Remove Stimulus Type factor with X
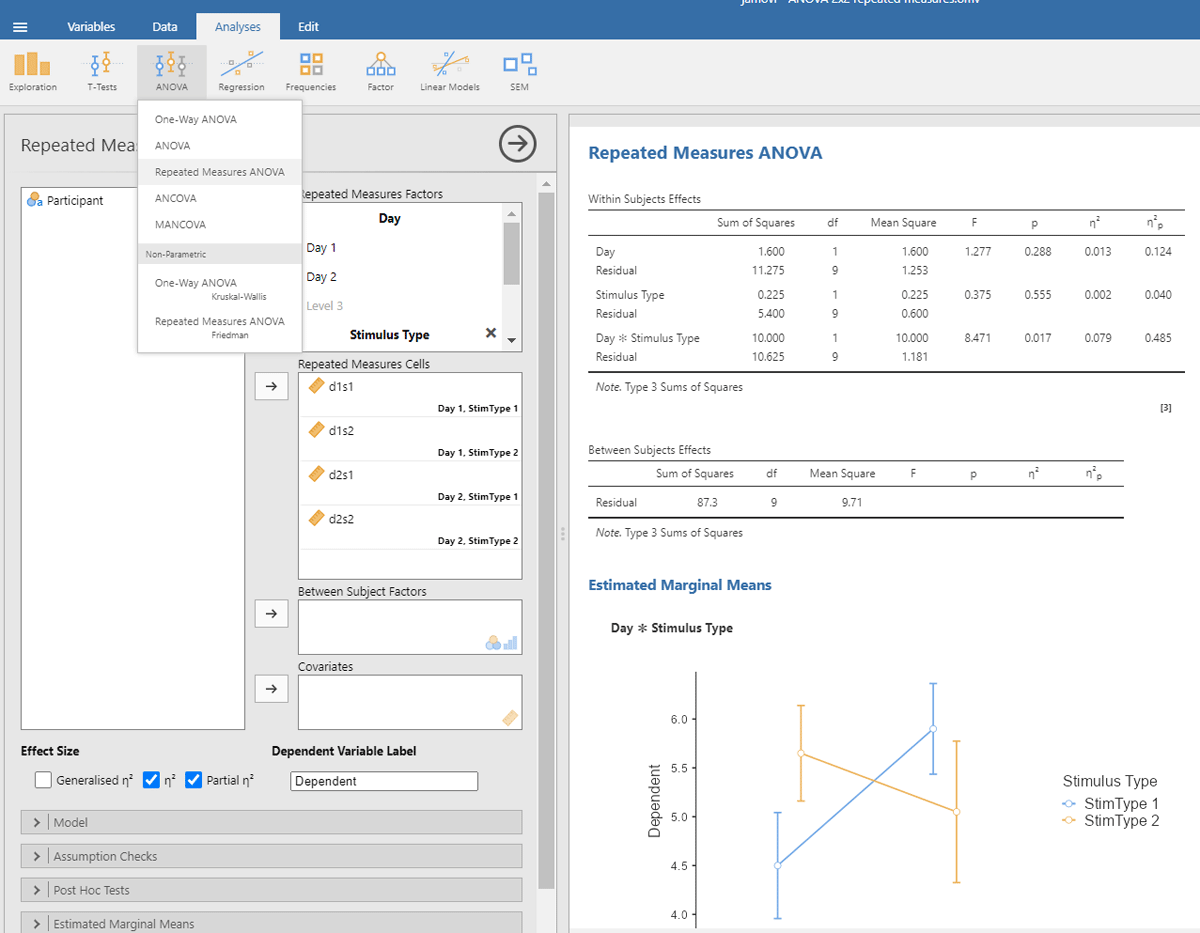This screenshot has width=1200, height=933. [x=490, y=333]
